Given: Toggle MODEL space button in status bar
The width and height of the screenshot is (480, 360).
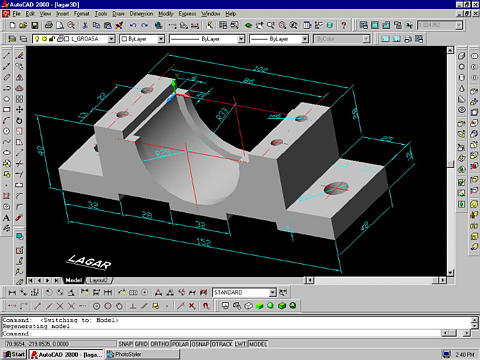Looking at the screenshot, I should [258, 344].
